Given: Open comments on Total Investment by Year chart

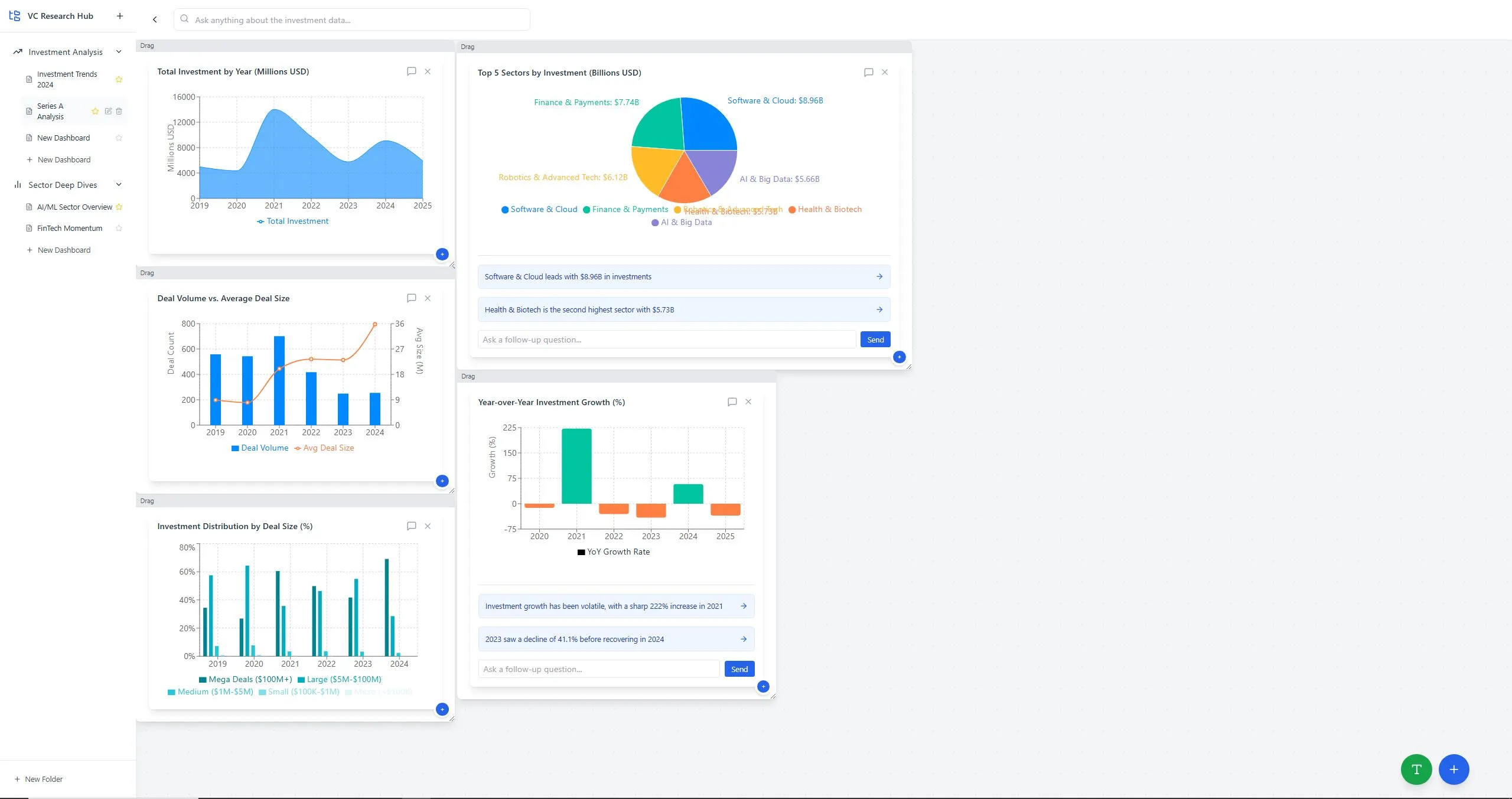Looking at the screenshot, I should tap(411, 71).
